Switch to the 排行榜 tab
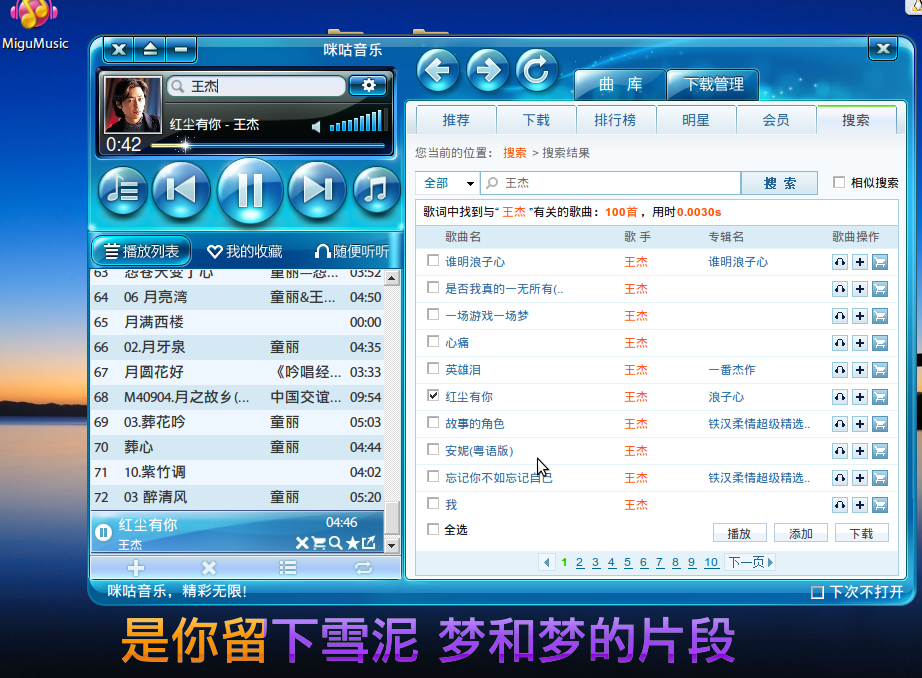Image resolution: width=922 pixels, height=678 pixels. click(x=615, y=120)
